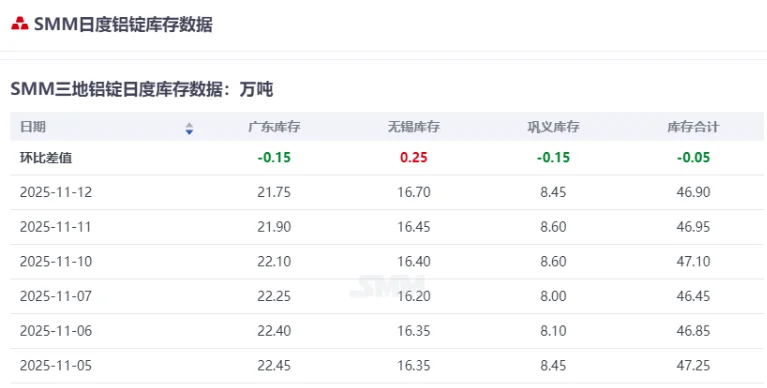Screen dimensions: 767x388
Task: Click the 广东库存 column header
Action: pos(274,127)
